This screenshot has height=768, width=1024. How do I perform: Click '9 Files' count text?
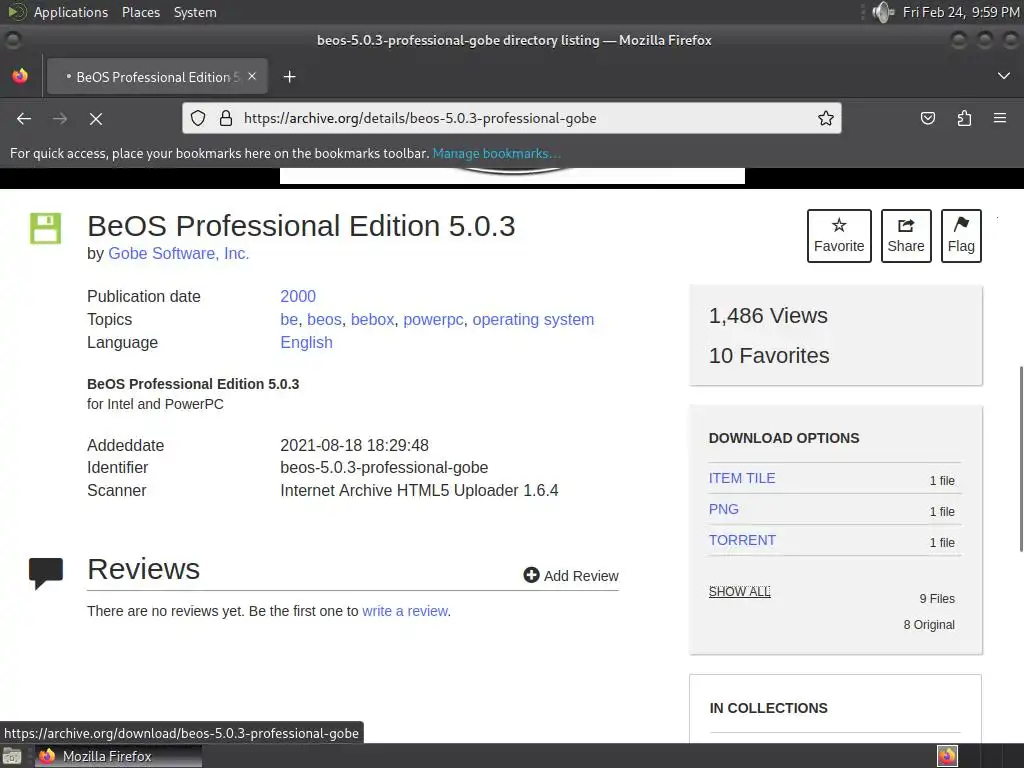click(936, 599)
